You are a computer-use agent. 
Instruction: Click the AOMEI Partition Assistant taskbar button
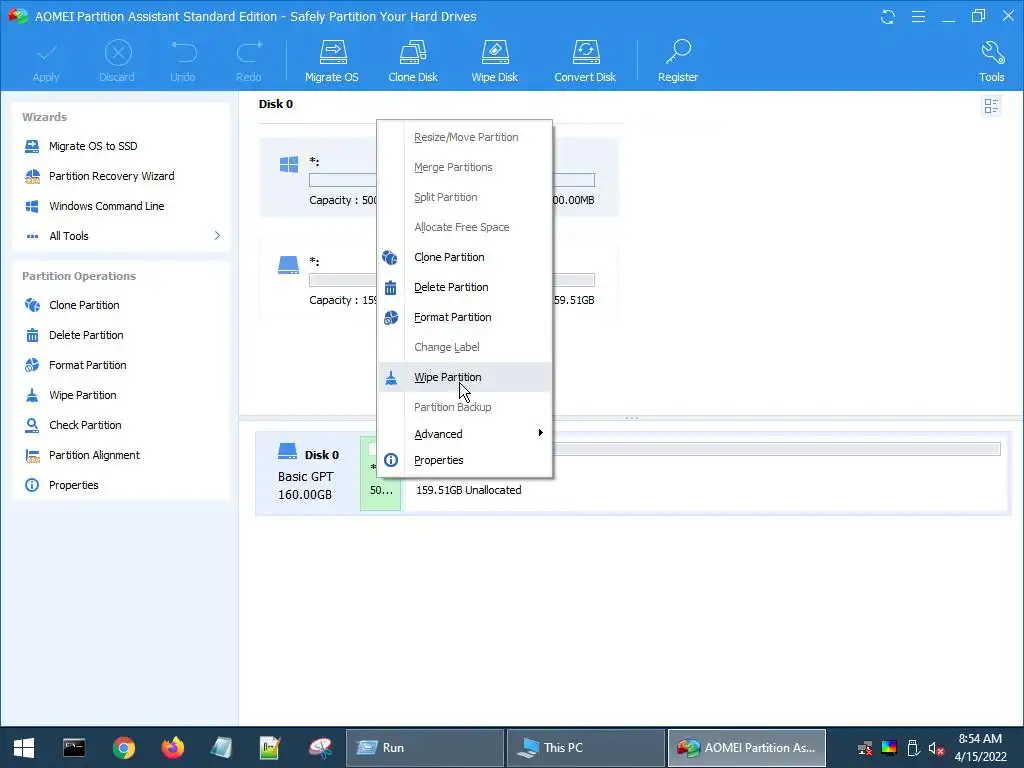pyautogui.click(x=747, y=748)
